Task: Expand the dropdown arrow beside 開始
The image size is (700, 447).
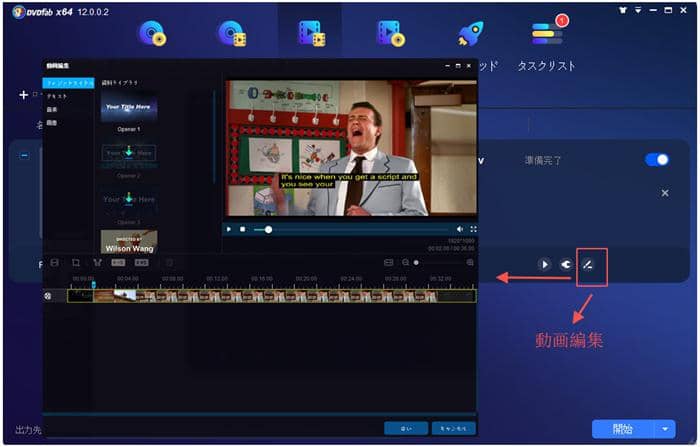Action: coord(665,429)
